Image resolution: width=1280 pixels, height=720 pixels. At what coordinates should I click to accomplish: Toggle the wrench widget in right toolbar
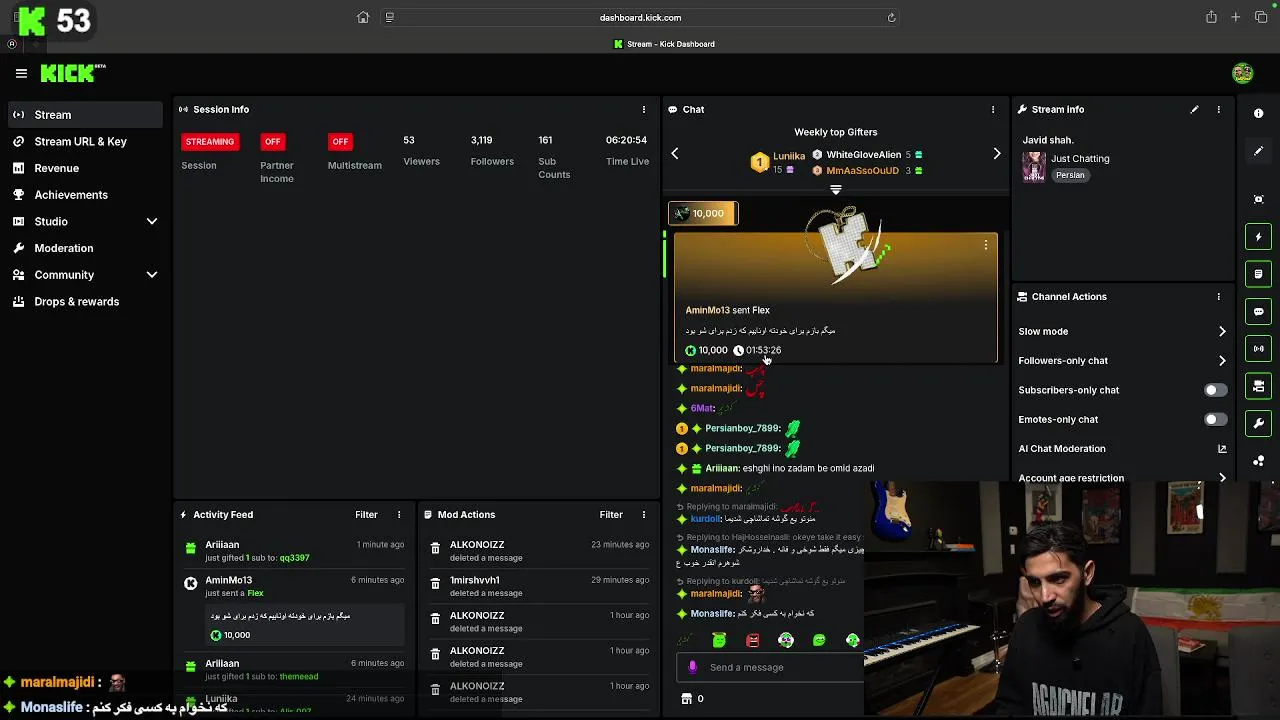[1259, 423]
